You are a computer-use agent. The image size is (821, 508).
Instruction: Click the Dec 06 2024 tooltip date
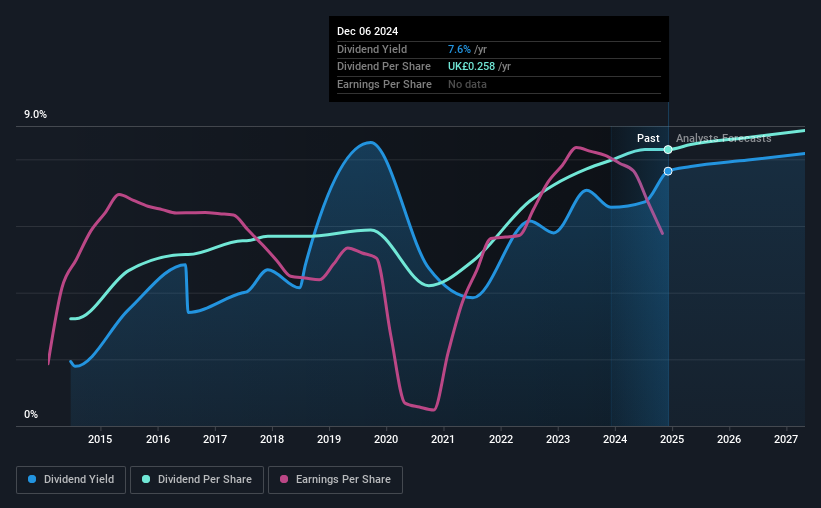tap(368, 31)
